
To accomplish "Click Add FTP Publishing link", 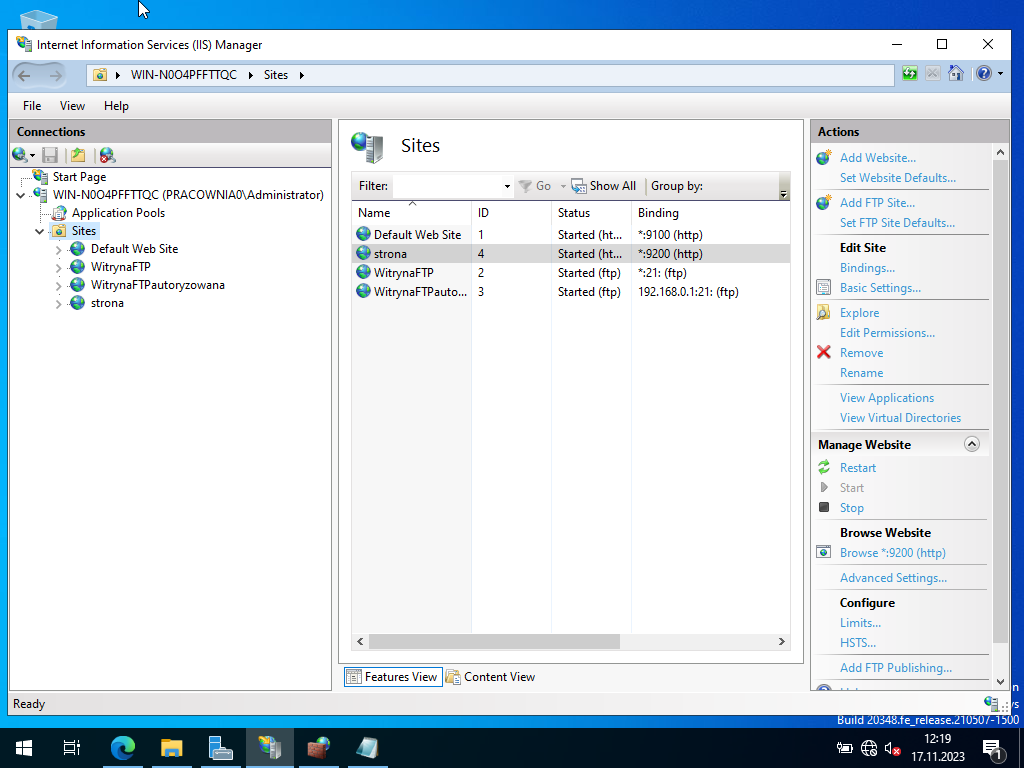I will pyautogui.click(x=895, y=667).
